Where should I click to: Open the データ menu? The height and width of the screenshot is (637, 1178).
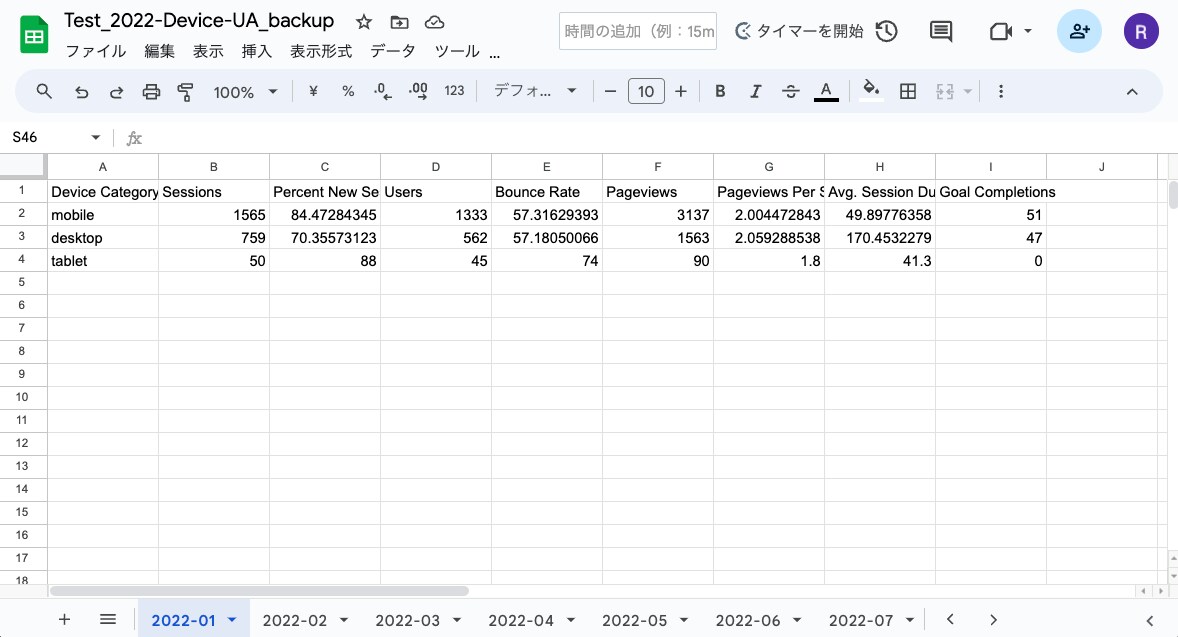tap(393, 51)
